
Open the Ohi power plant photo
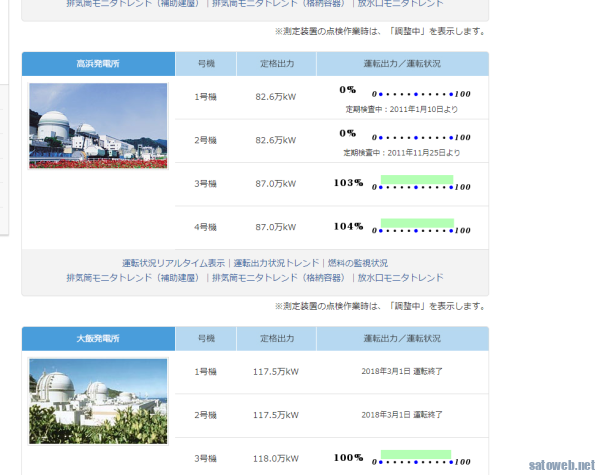(x=98, y=402)
